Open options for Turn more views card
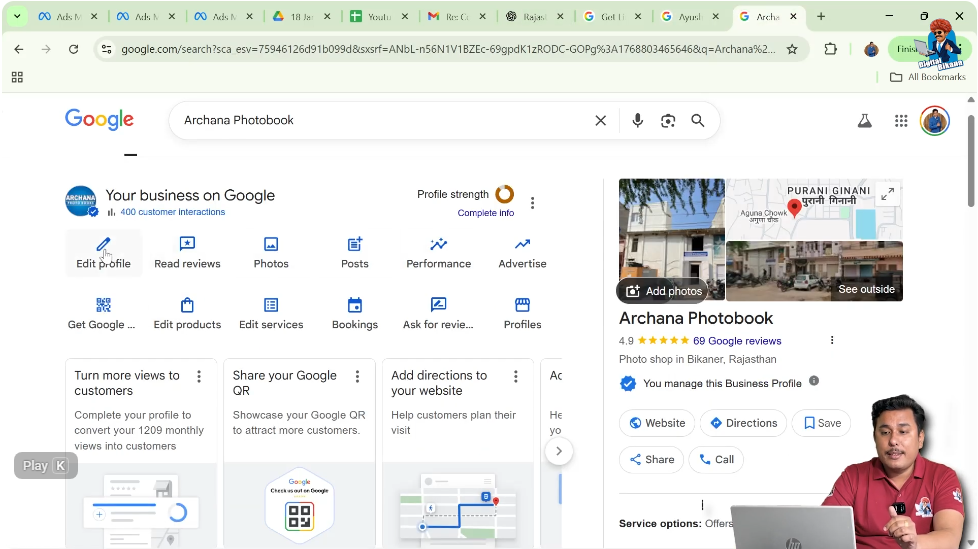 [x=199, y=376]
